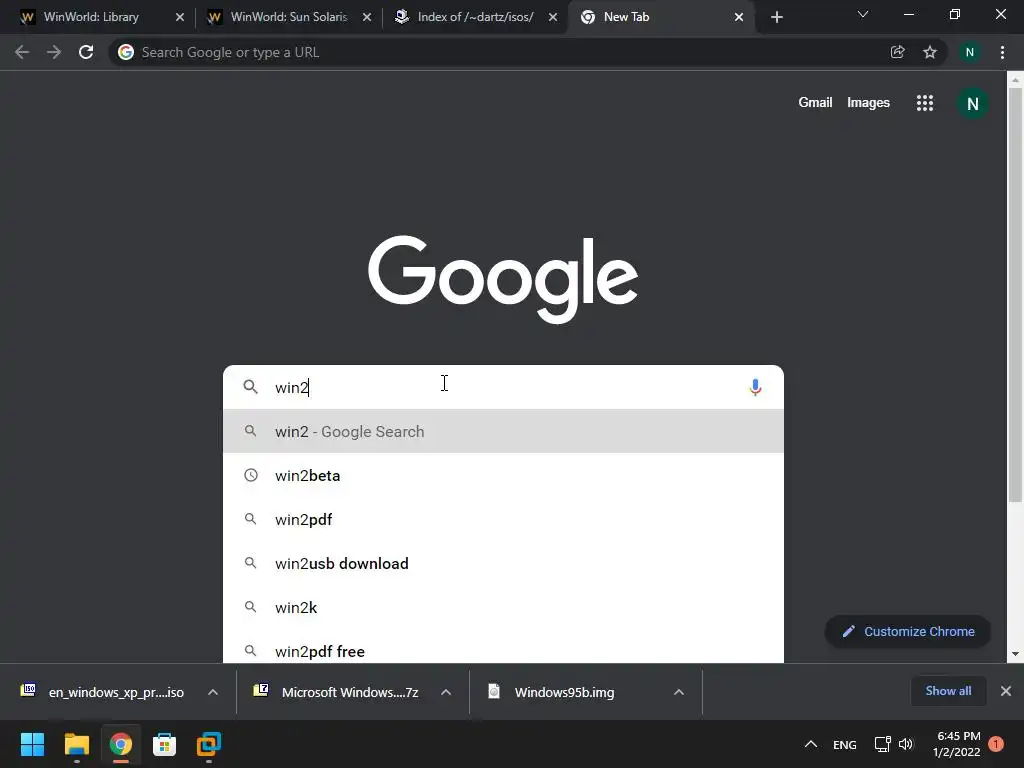Click the Google icon in address bar

tap(126, 52)
